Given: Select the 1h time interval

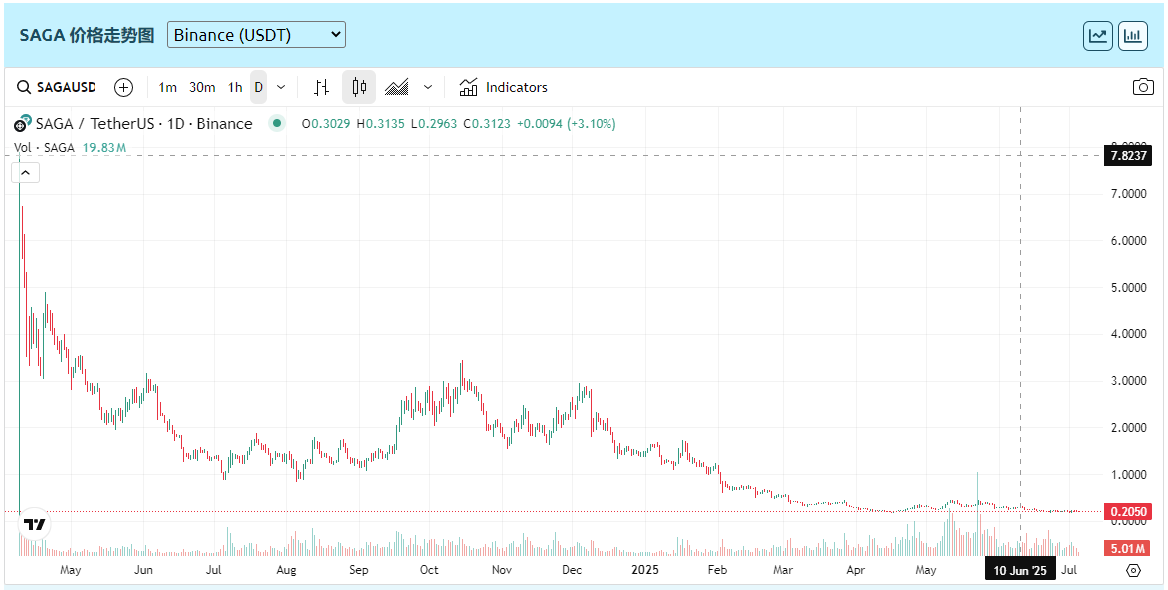Looking at the screenshot, I should click(x=235, y=87).
